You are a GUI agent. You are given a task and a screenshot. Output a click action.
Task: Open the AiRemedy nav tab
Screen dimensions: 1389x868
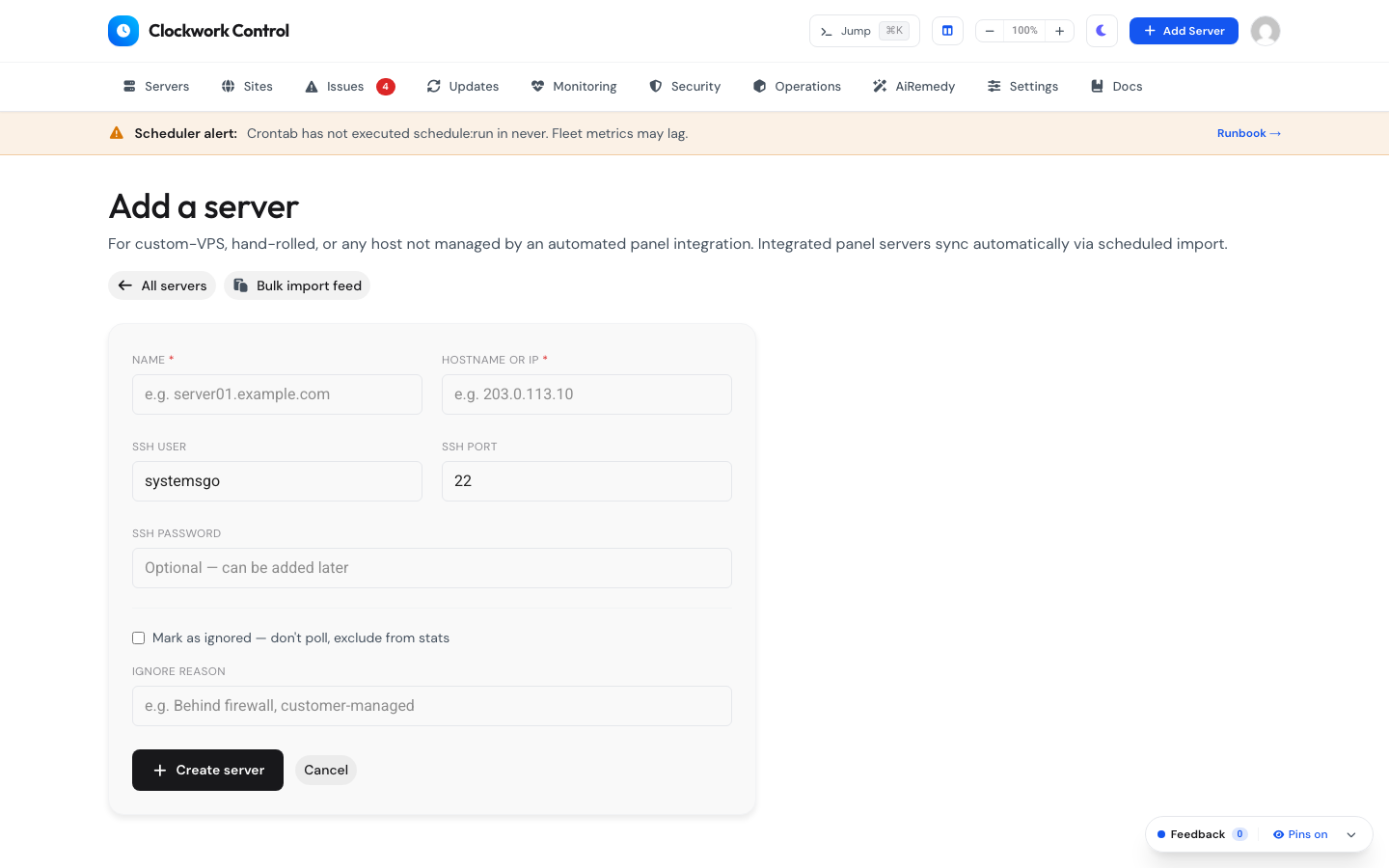(x=913, y=87)
